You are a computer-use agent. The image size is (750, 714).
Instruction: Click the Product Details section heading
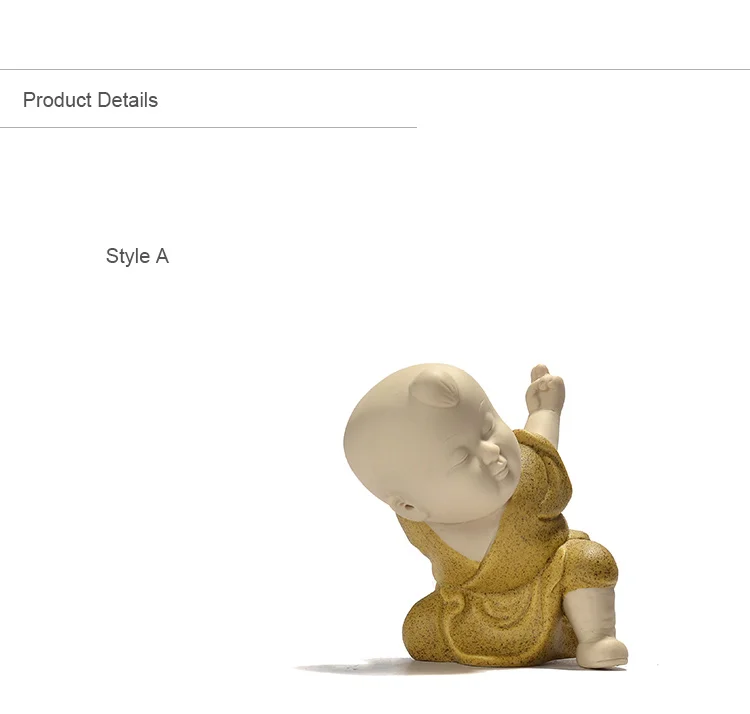[x=90, y=100]
